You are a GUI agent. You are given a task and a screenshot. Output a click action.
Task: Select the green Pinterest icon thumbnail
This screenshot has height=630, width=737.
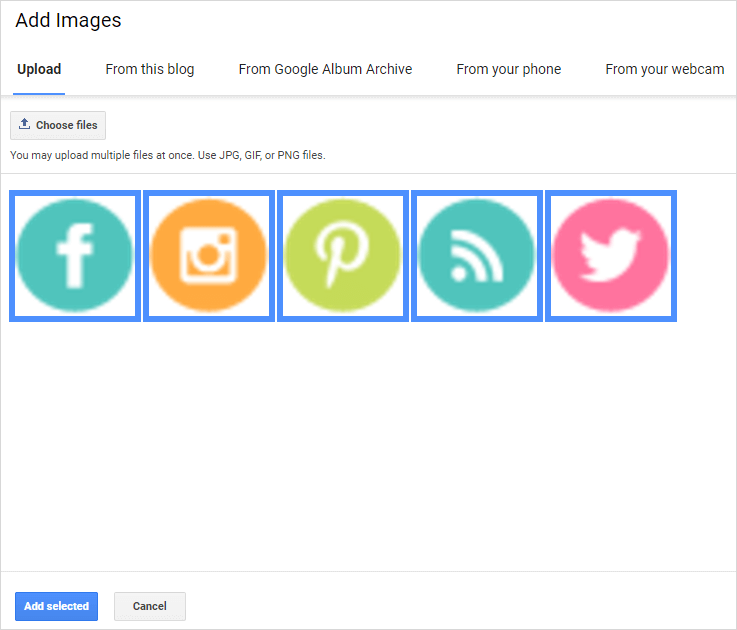(343, 256)
